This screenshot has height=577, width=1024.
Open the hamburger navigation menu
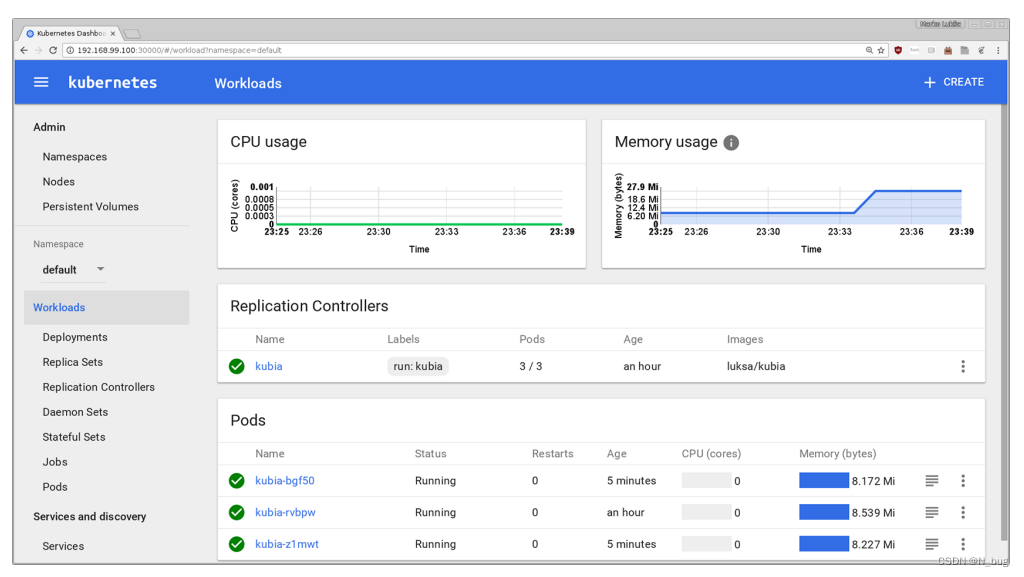[x=41, y=82]
